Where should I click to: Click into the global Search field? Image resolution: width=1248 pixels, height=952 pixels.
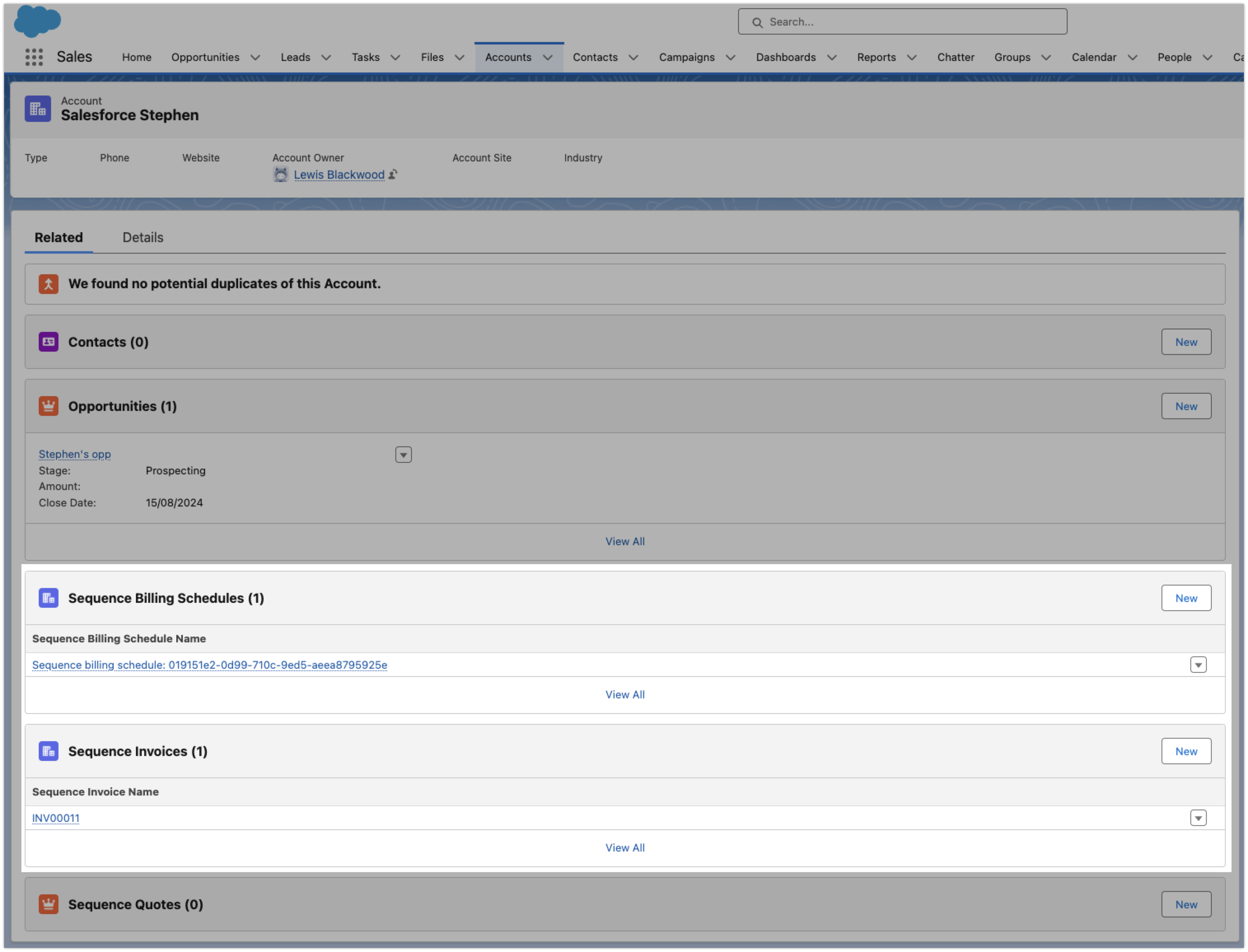[x=903, y=21]
